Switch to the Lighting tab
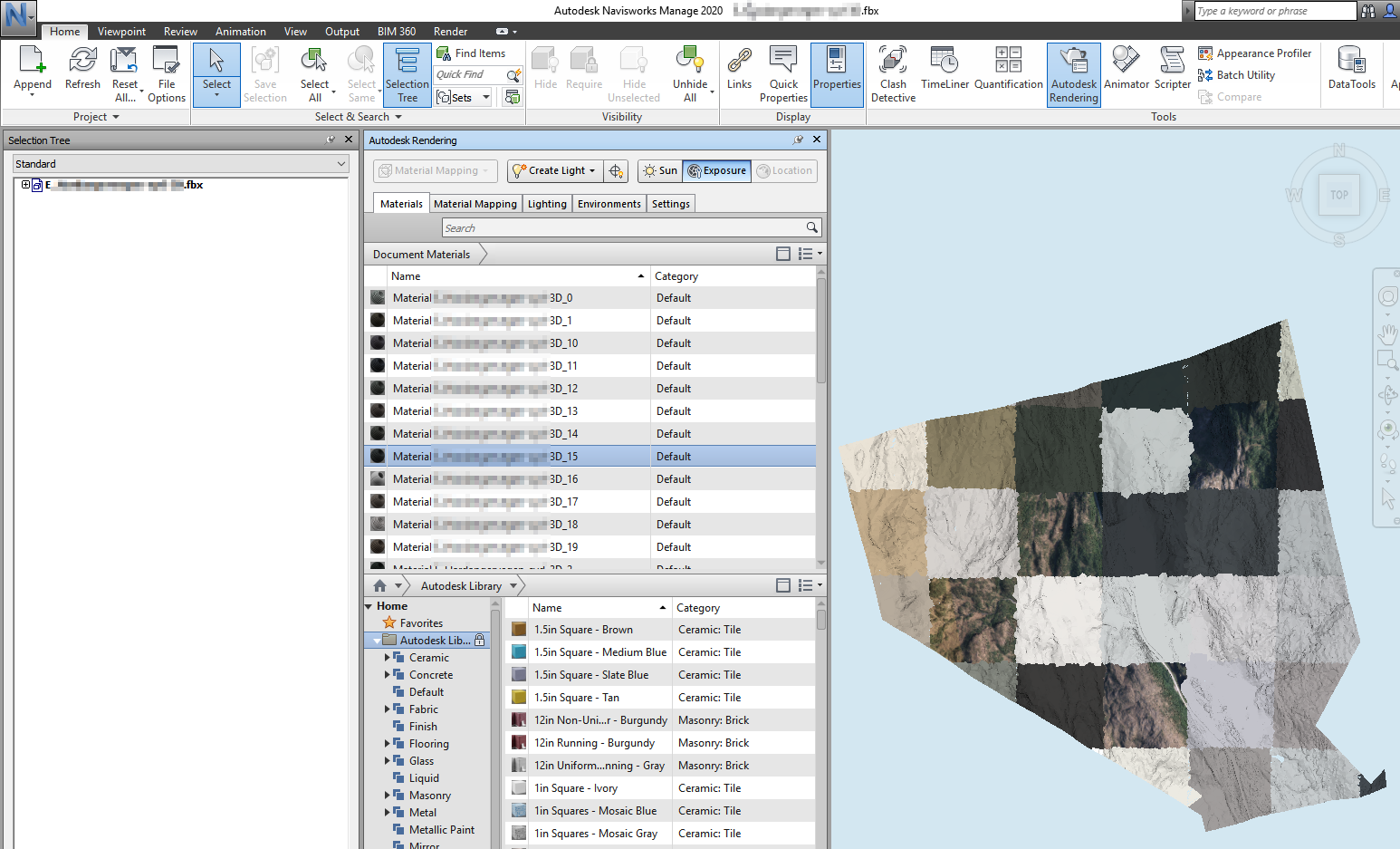 coord(547,204)
